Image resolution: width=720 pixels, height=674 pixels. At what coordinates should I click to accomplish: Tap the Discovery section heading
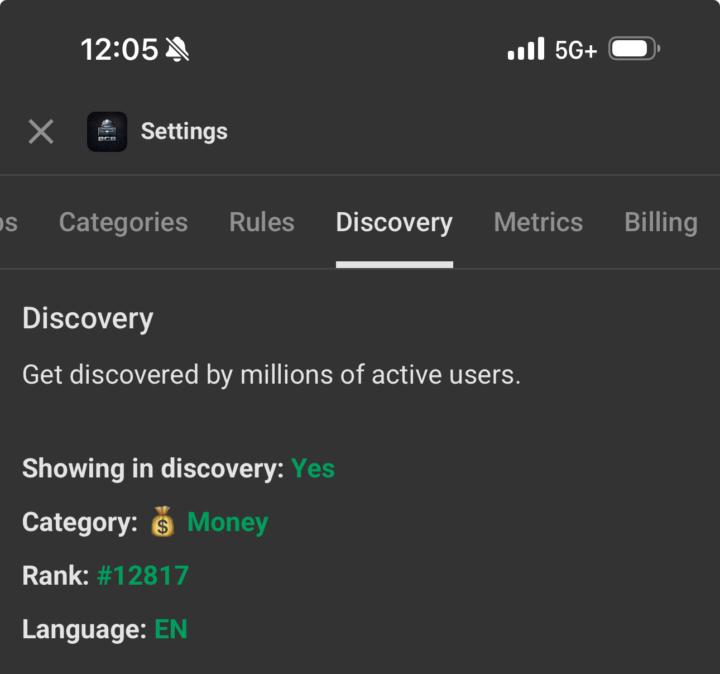coord(88,319)
